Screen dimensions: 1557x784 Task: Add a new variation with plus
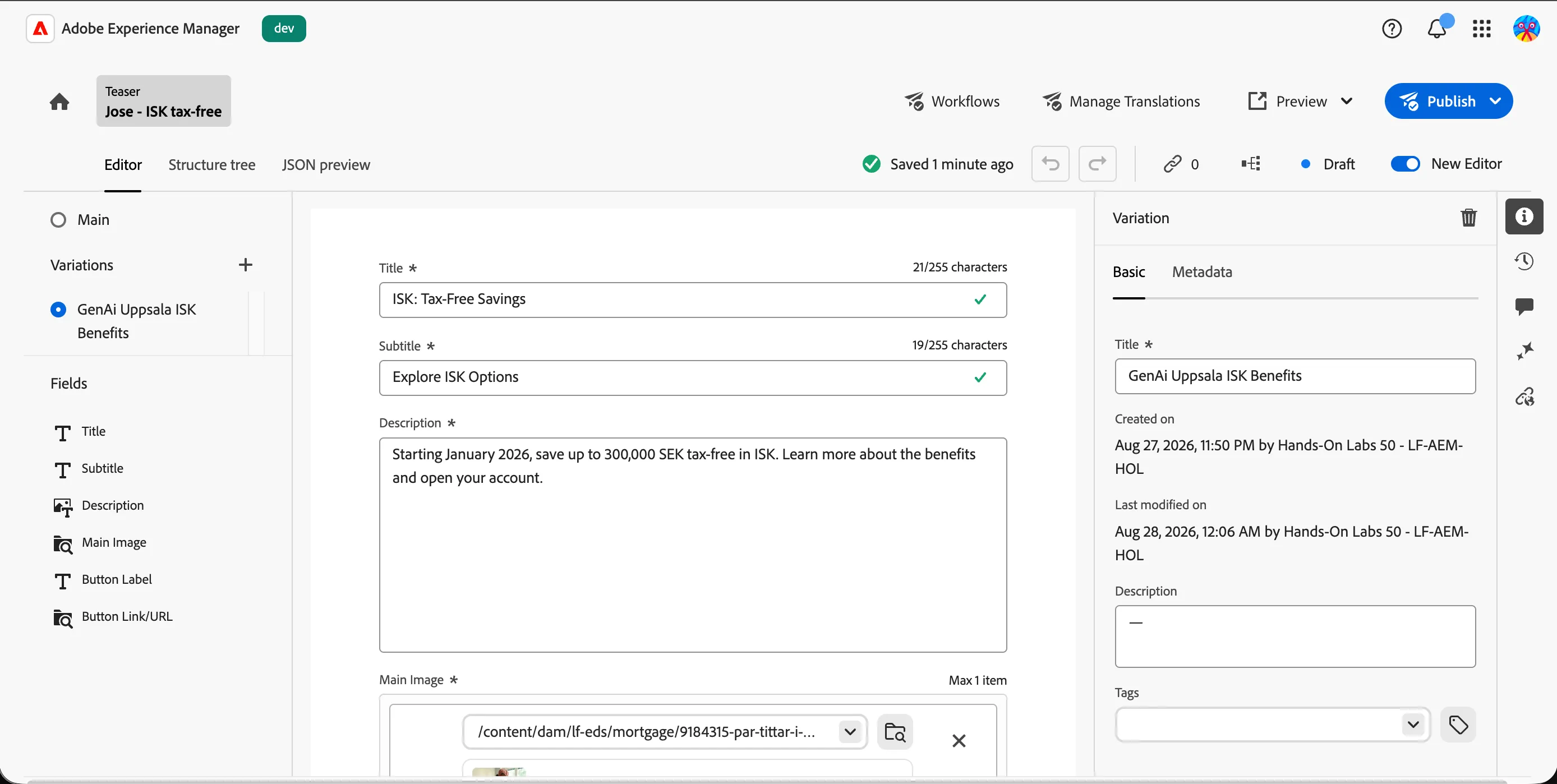coord(246,265)
